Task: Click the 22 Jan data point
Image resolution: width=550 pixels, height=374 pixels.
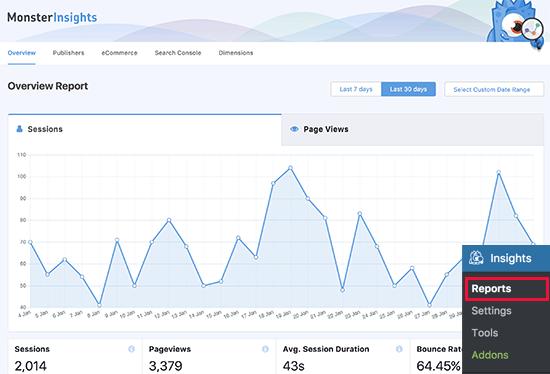Action: (x=342, y=290)
